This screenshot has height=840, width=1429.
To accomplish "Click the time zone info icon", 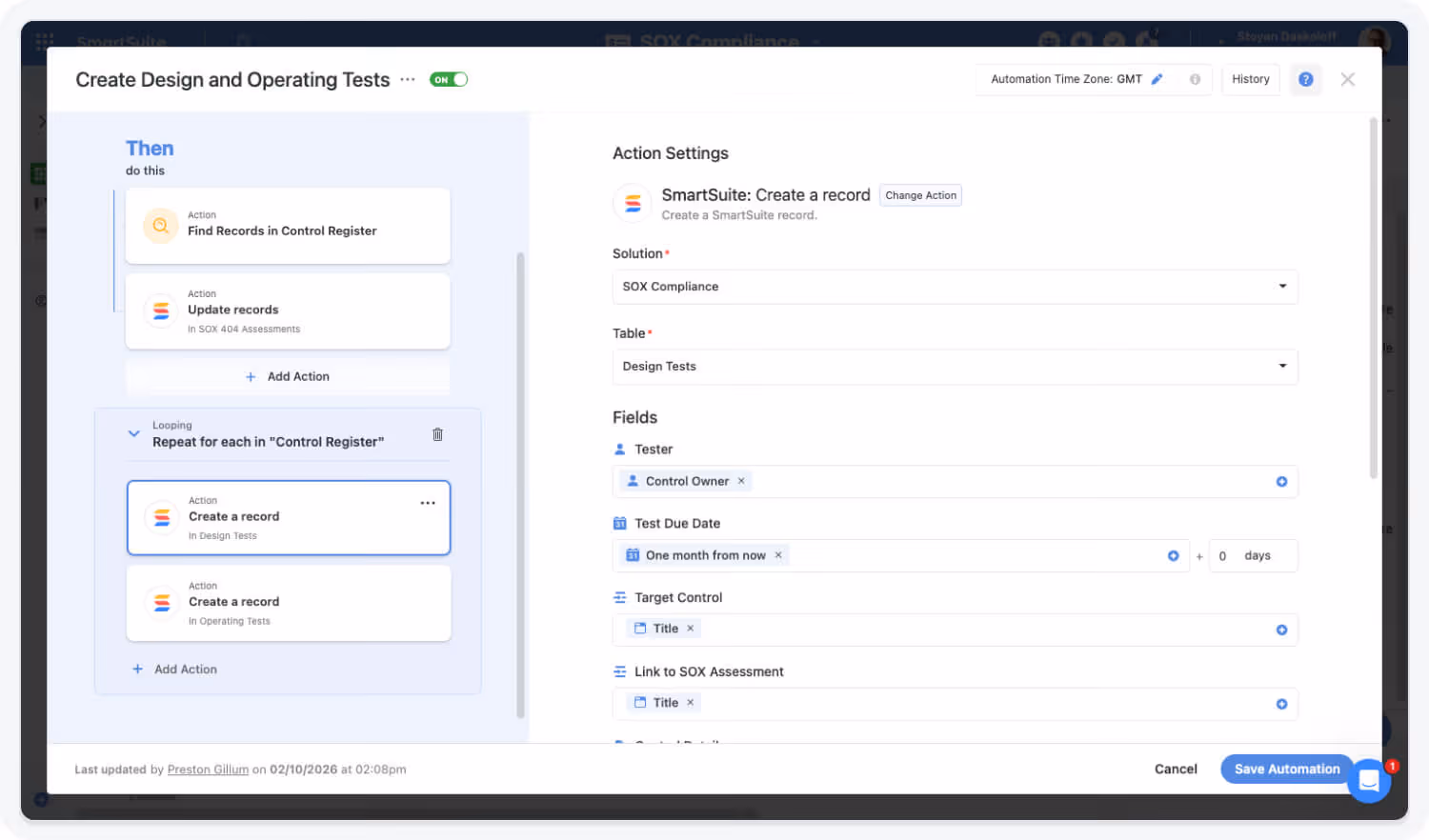I will coord(1195,79).
